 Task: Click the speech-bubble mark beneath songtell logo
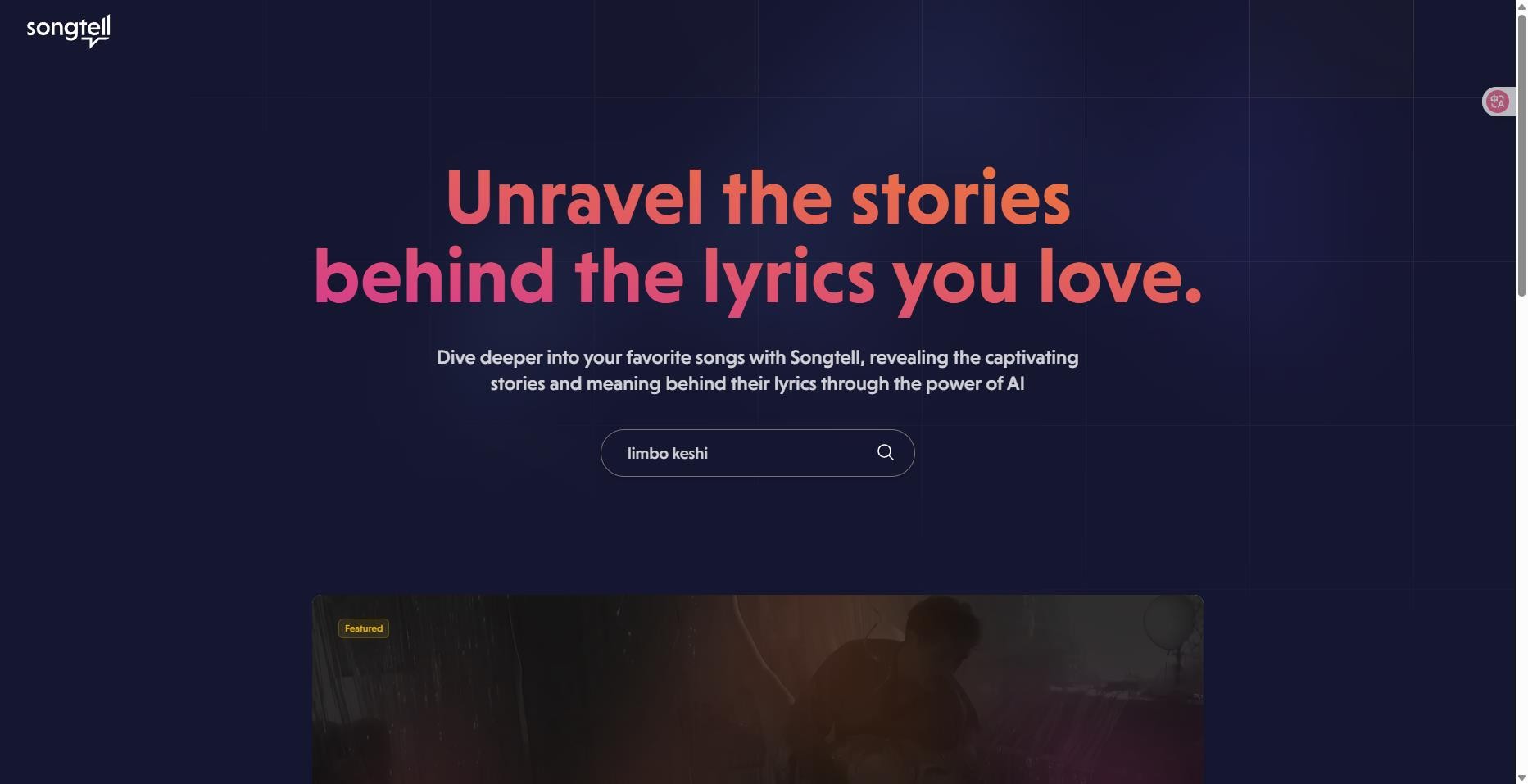coord(98,42)
